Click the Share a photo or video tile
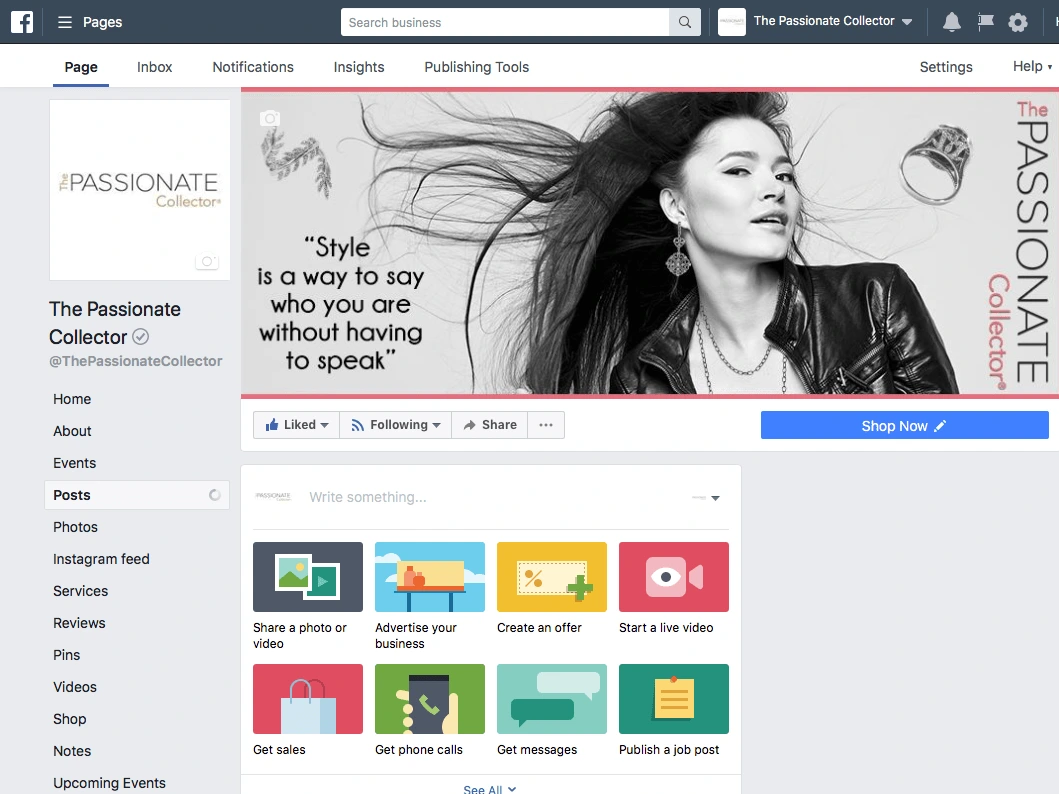The height and width of the screenshot is (794, 1059). [x=308, y=577]
